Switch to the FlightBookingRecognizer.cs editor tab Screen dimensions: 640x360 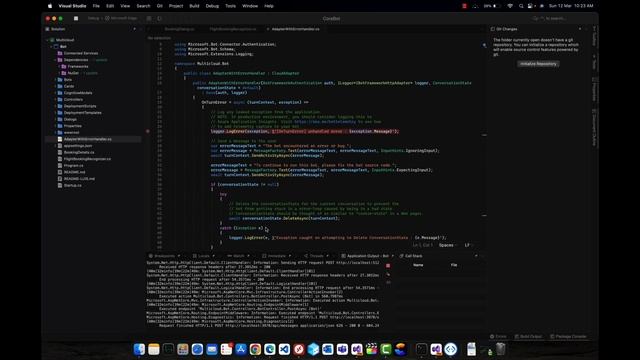tap(233, 29)
